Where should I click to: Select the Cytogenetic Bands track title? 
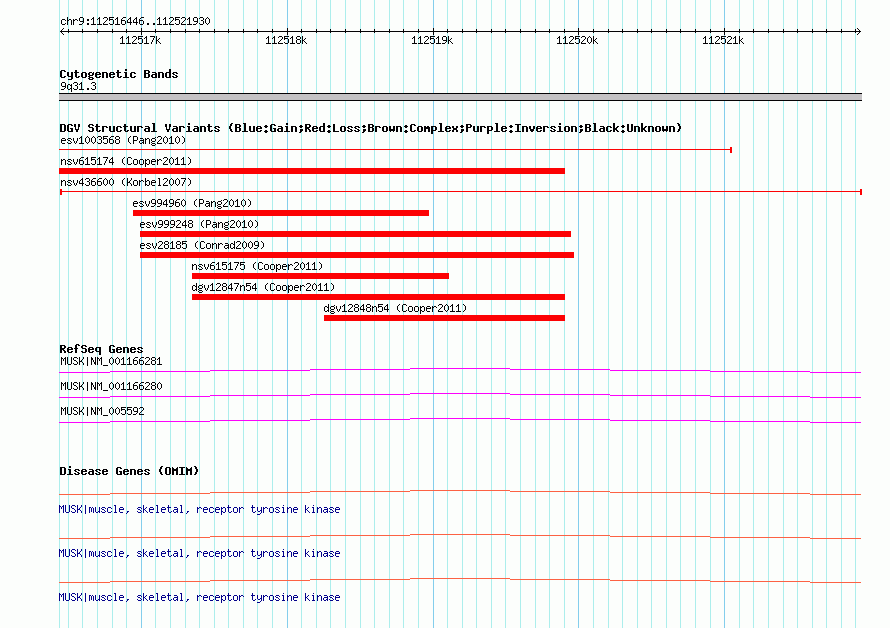pyautogui.click(x=119, y=74)
